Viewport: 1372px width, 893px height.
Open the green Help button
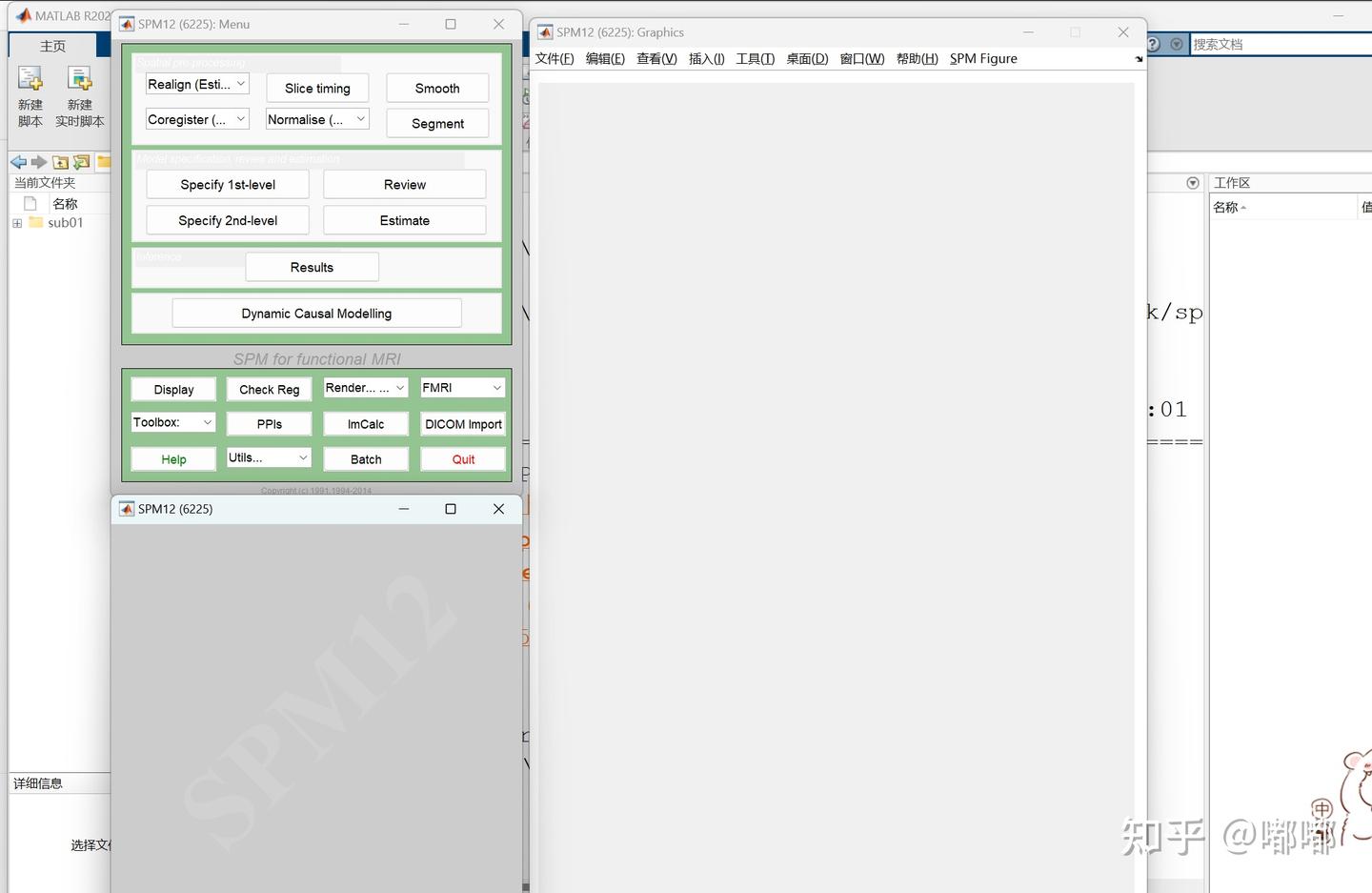pos(173,459)
